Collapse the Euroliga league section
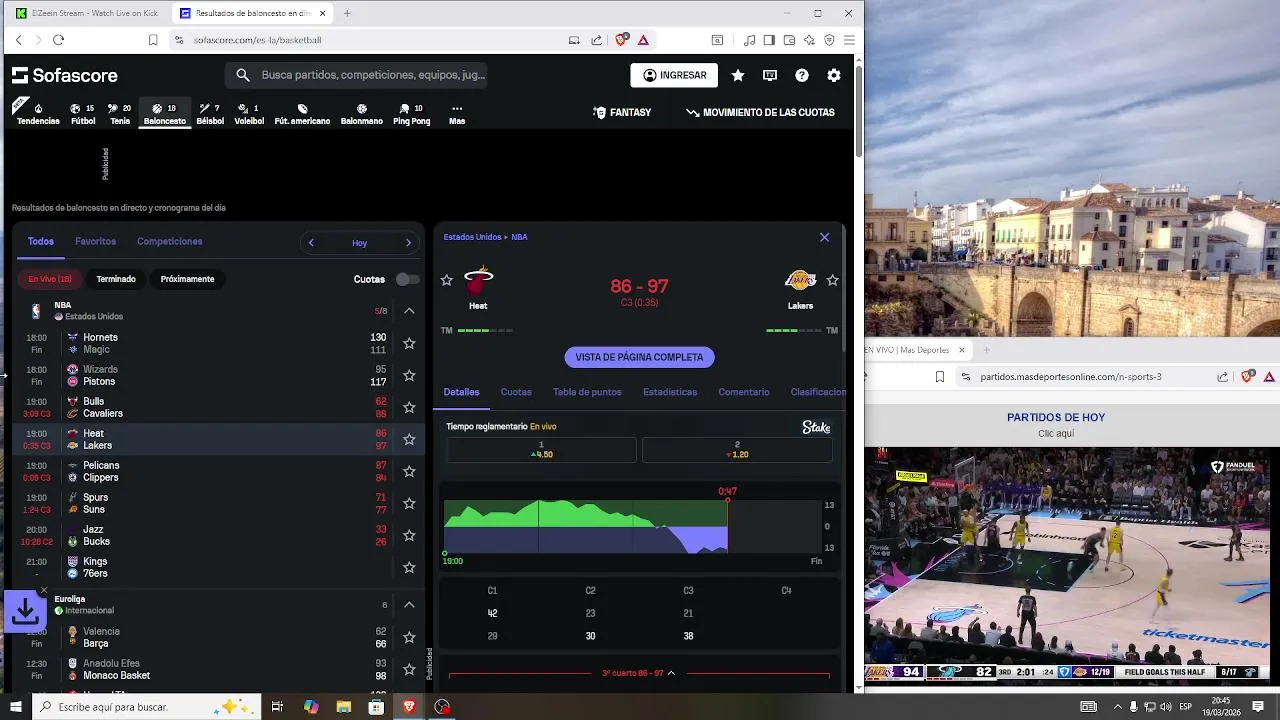The image size is (1280, 720). point(409,605)
